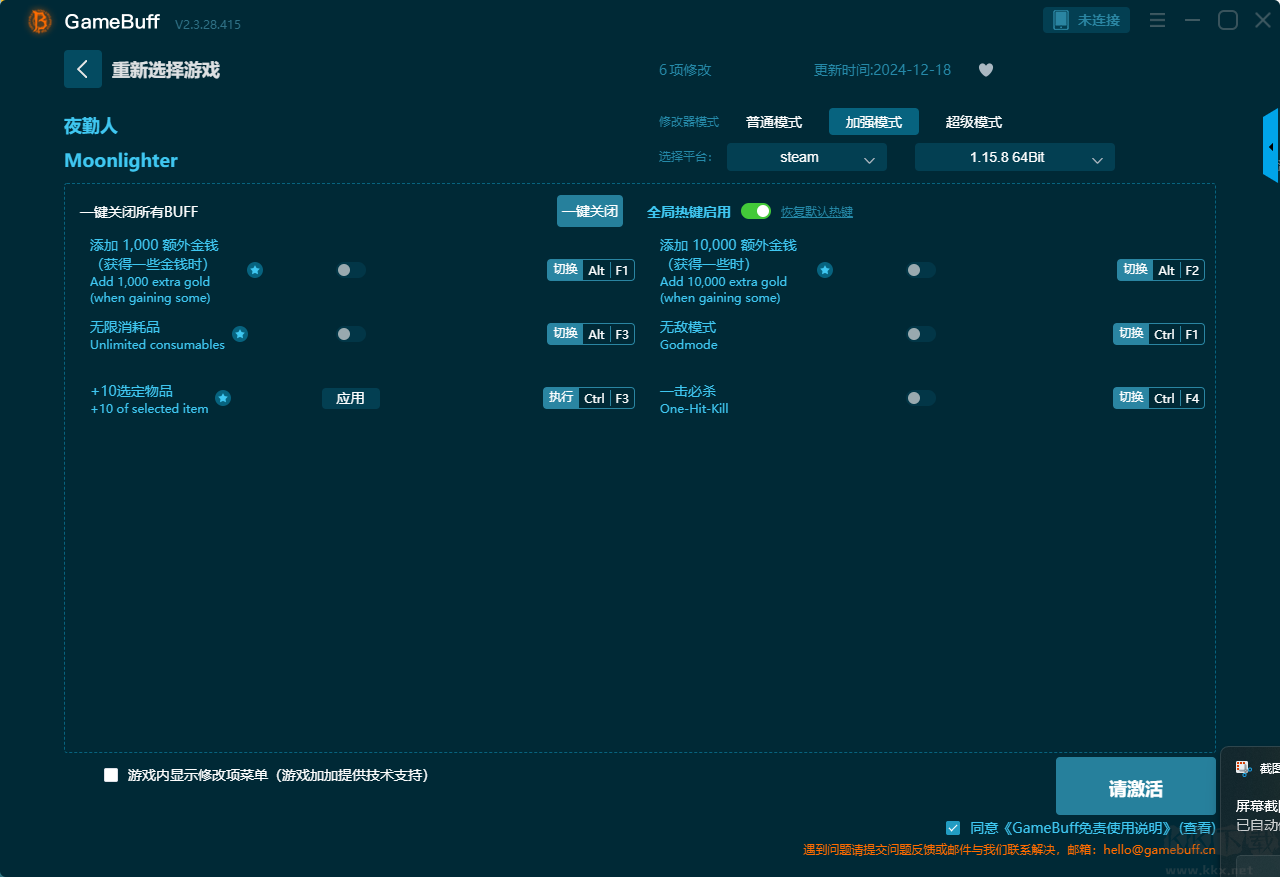1280x877 pixels.
Task: Click the heart favorite icon
Action: 985,70
